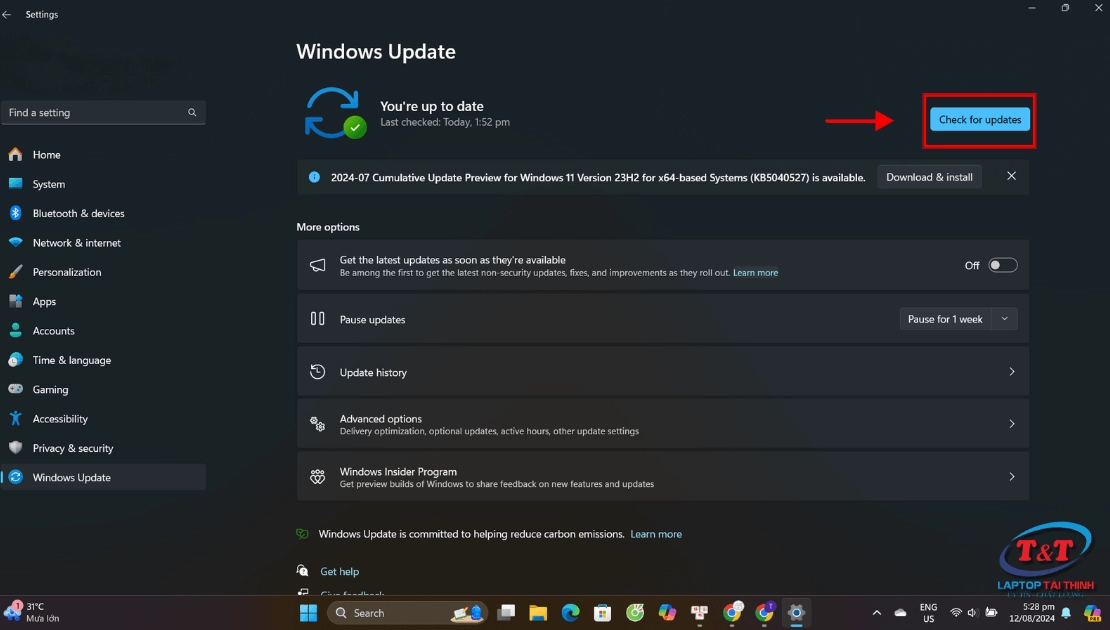1110x630 pixels.
Task: Click Learn more about latest updates
Action: pos(755,273)
